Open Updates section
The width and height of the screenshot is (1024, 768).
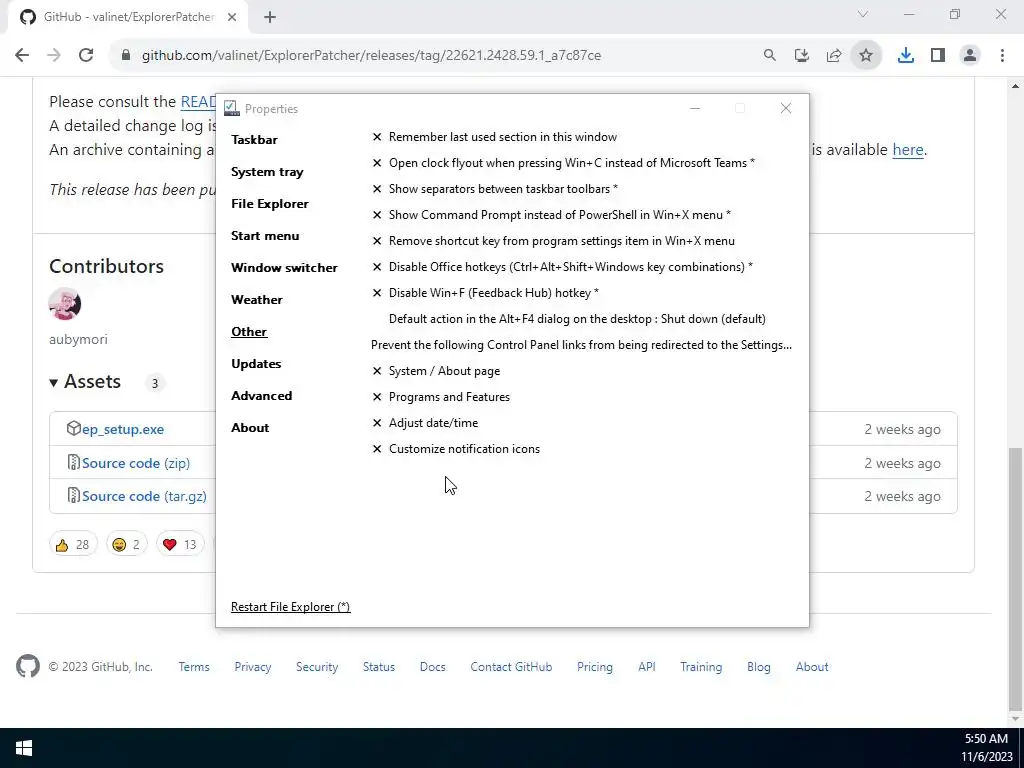(x=256, y=364)
